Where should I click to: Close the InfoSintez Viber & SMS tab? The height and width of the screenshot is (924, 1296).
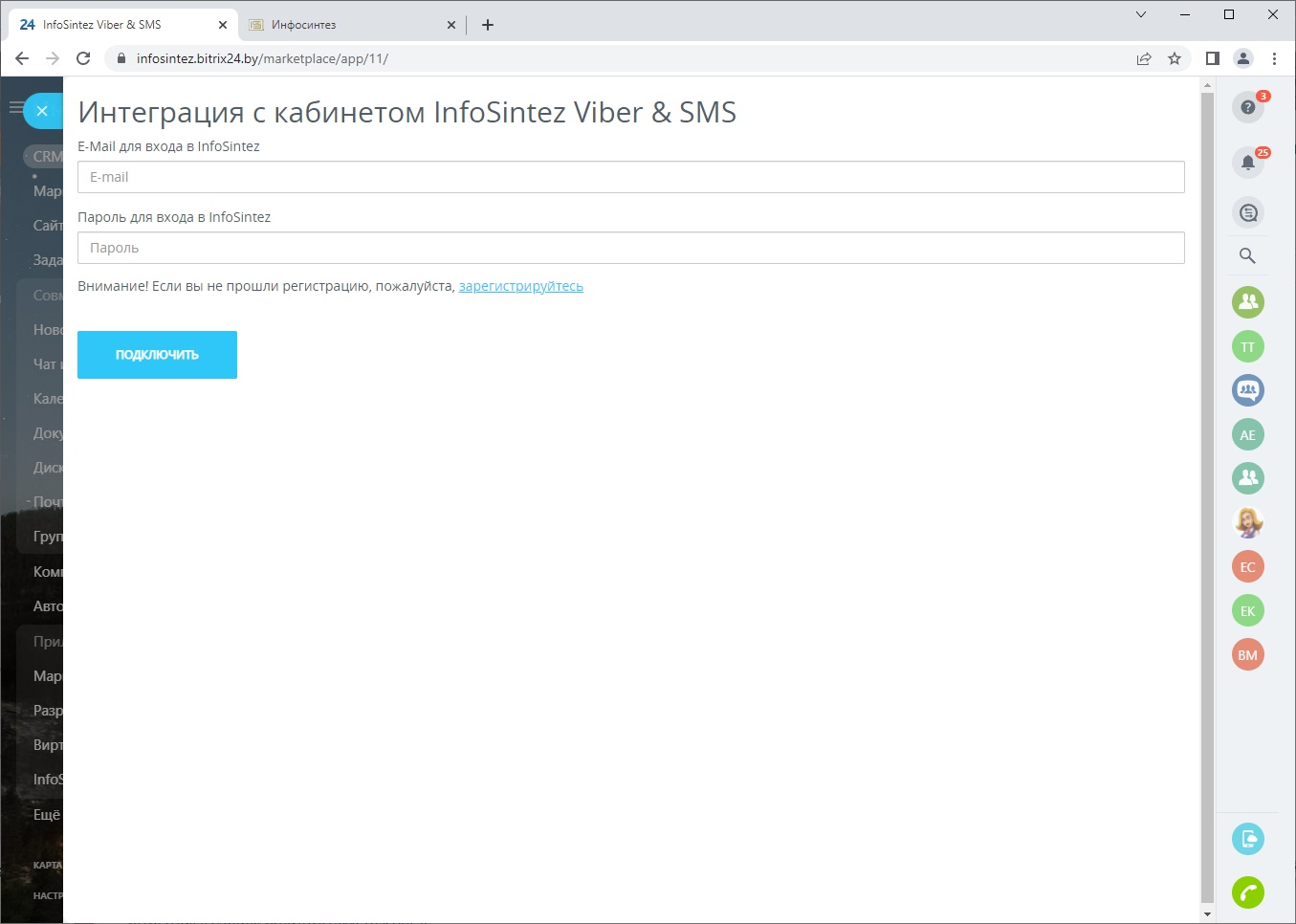(x=223, y=25)
